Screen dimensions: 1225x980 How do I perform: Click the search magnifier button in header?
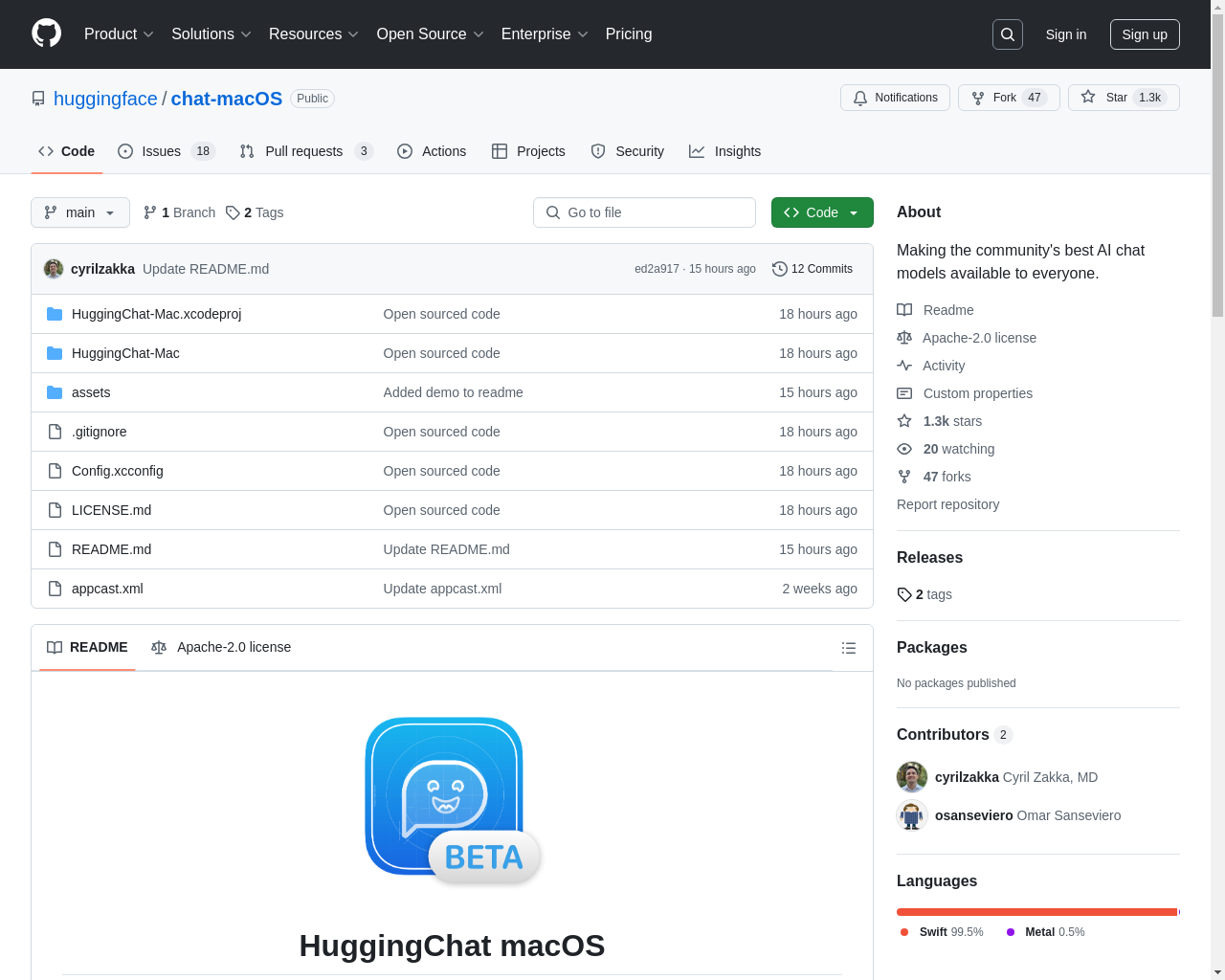[x=1008, y=34]
